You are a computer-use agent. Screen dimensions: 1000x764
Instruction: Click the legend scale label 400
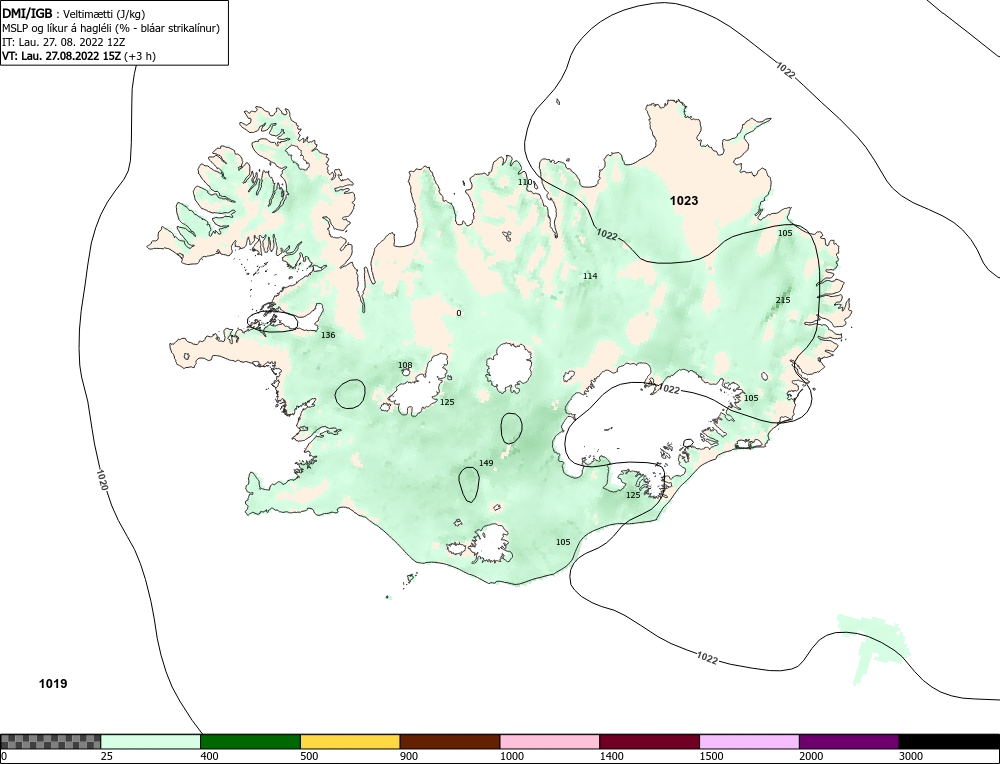point(209,756)
